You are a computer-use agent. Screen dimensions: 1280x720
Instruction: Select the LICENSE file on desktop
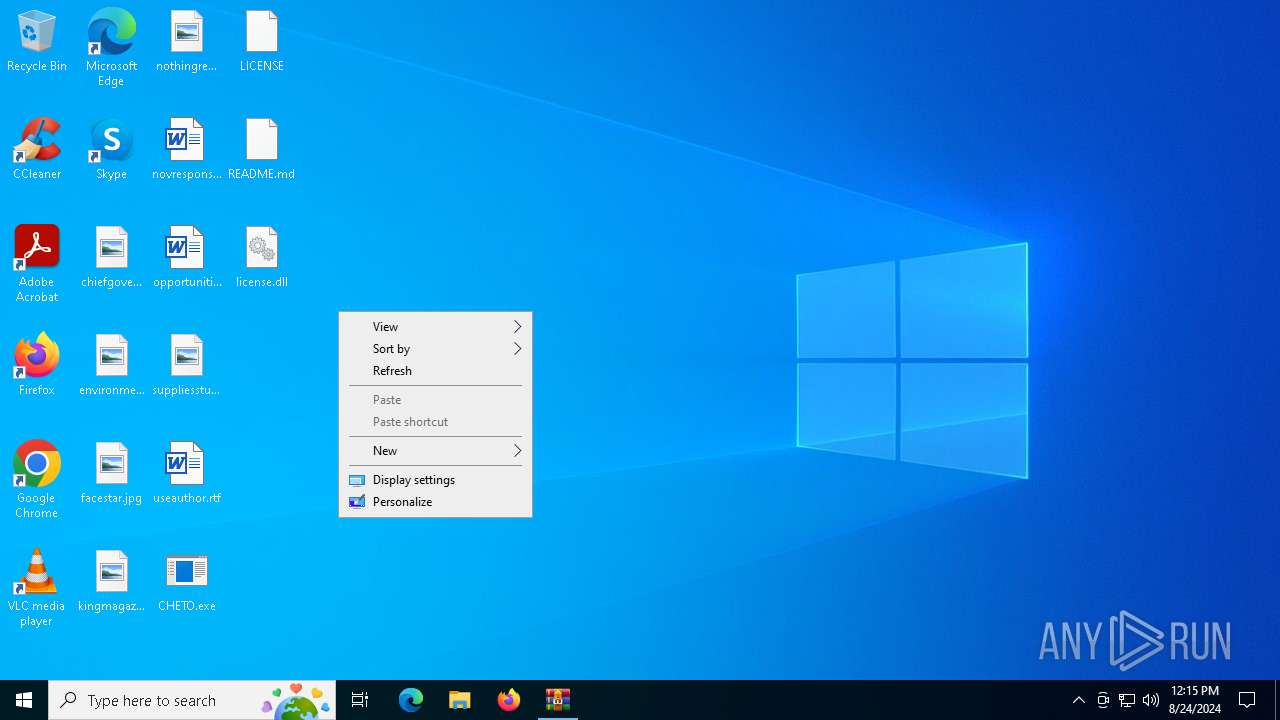pos(262,42)
